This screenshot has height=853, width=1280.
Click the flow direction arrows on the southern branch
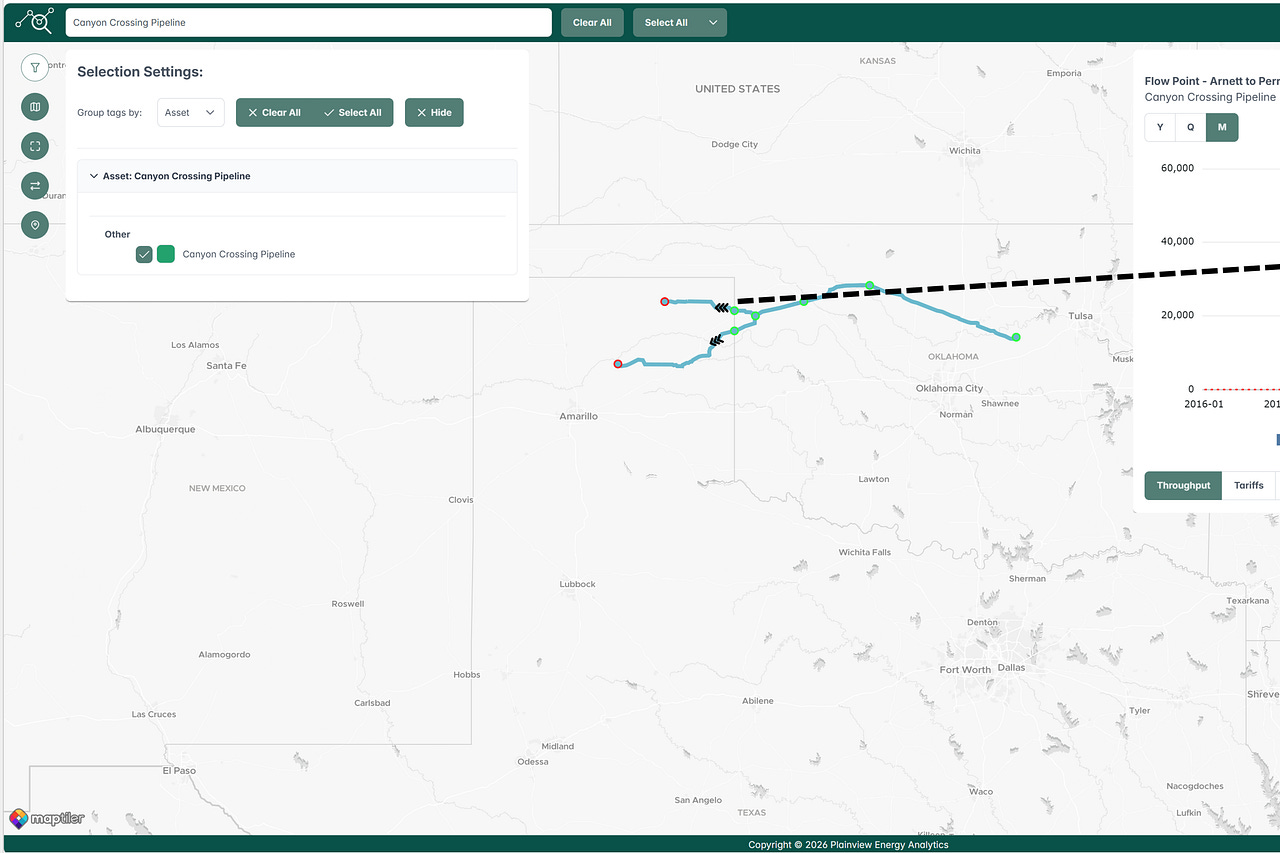coord(715,342)
